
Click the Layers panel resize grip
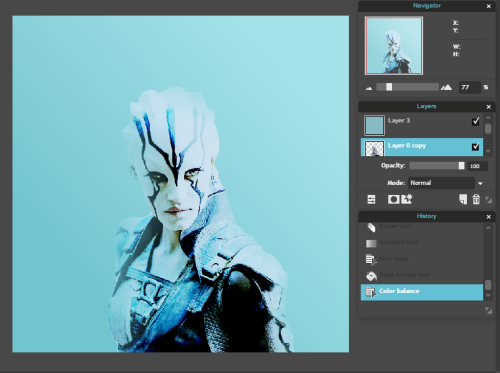pos(489,200)
